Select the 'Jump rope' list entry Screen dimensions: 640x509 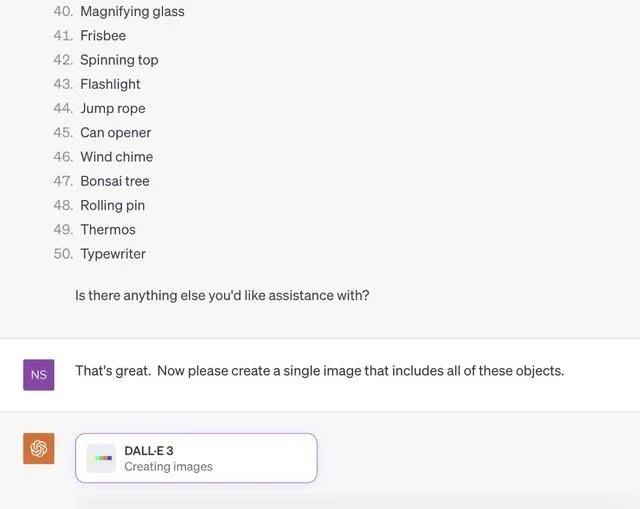(x=113, y=108)
